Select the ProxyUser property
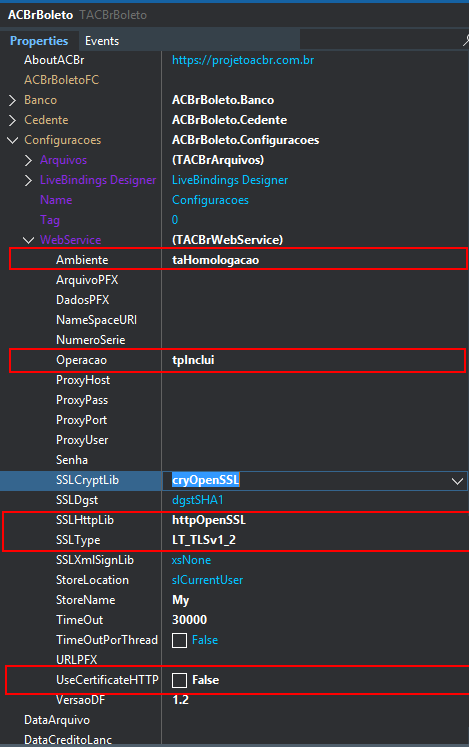Viewport: 469px width, 747px height. pyautogui.click(x=82, y=440)
